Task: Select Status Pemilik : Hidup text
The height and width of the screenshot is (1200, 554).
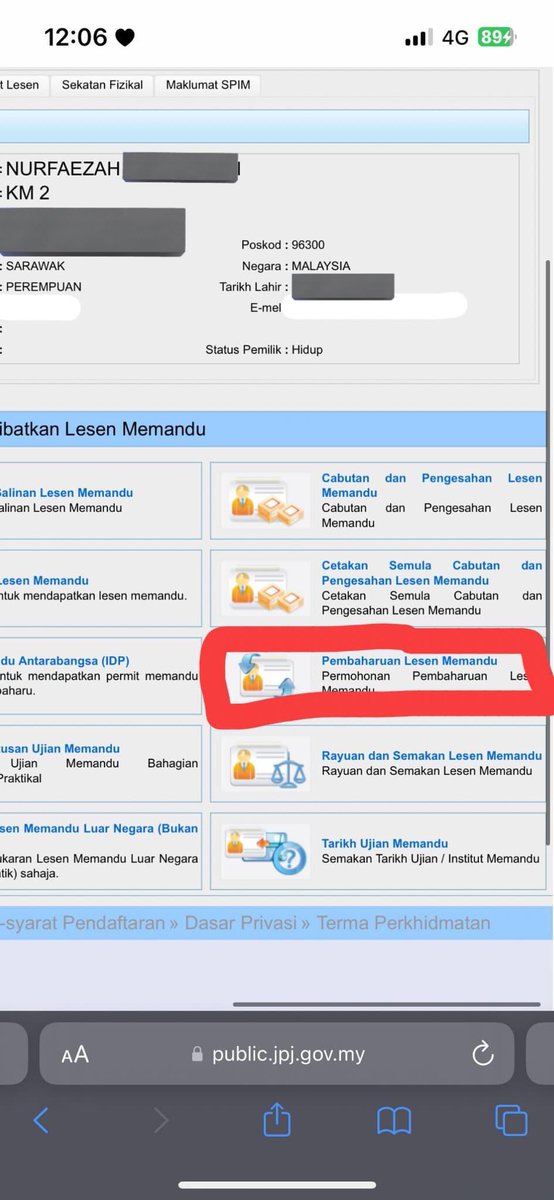Action: [x=264, y=350]
